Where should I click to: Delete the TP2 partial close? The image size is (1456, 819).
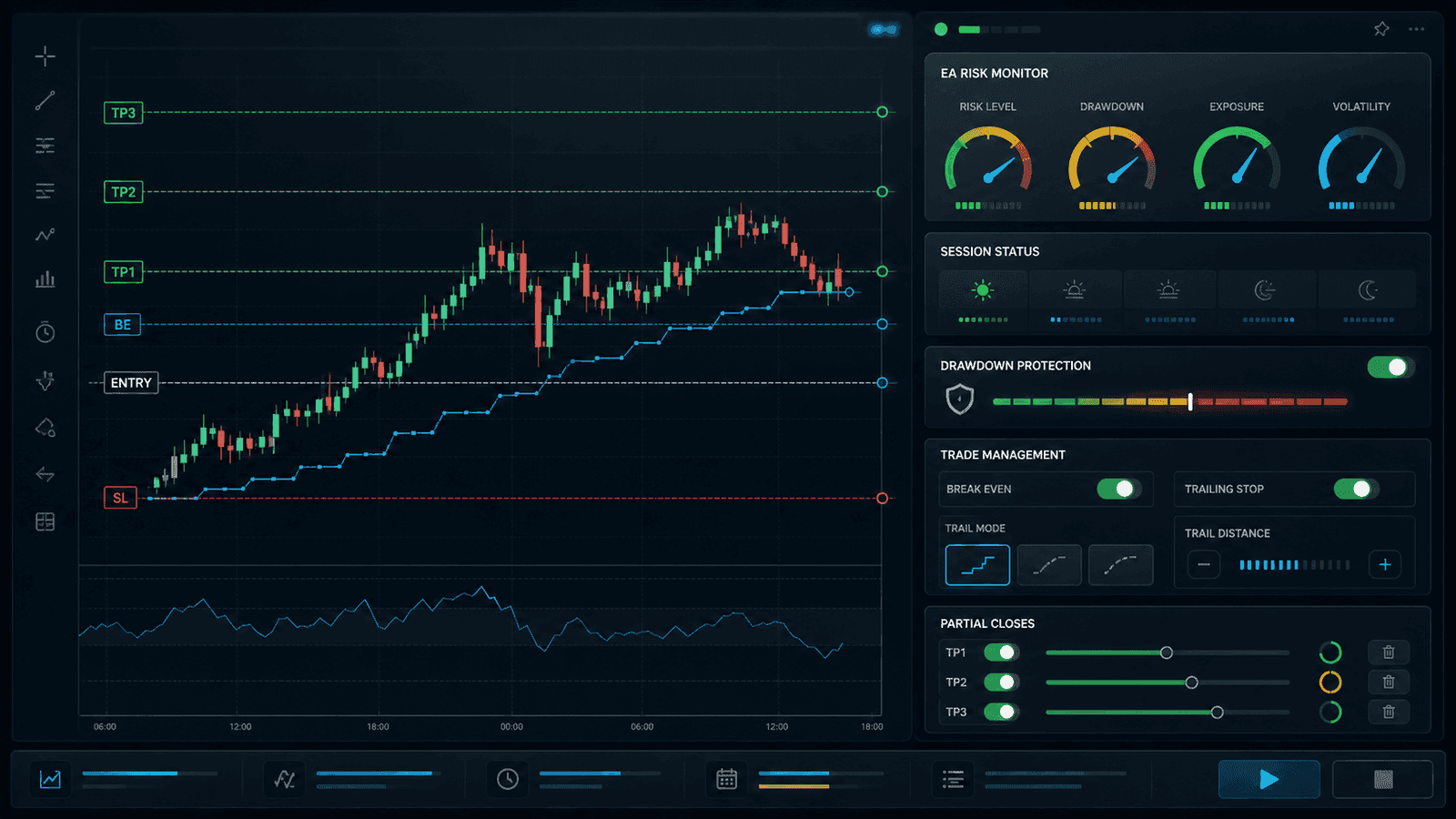1389,682
